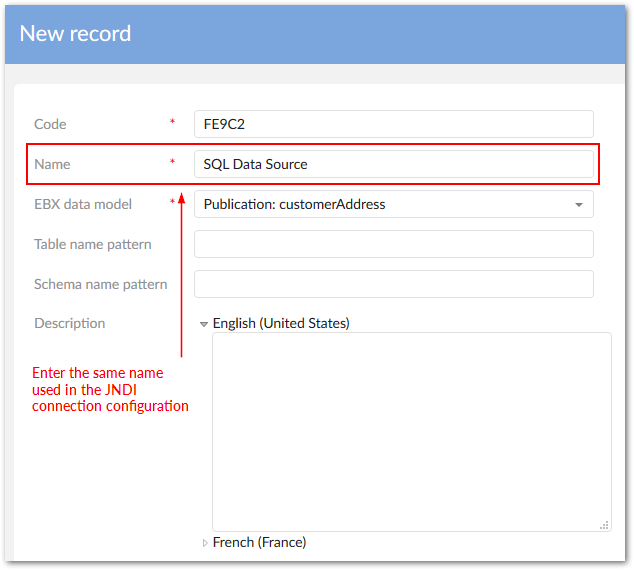Click inside the English description text area
The image size is (634, 570).
(411, 431)
